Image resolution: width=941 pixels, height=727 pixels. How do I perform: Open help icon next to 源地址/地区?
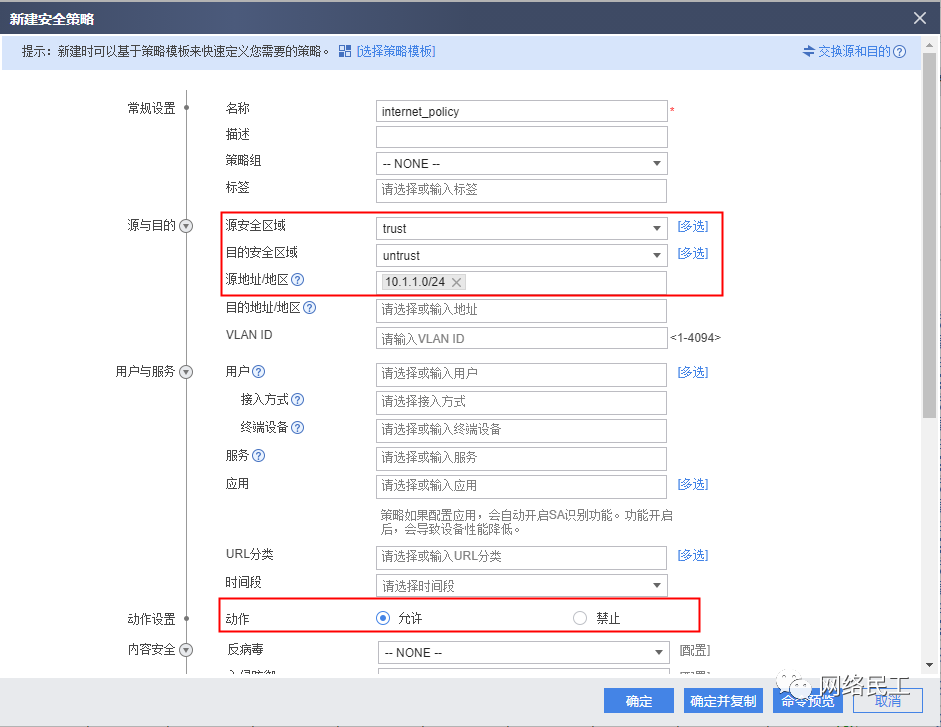pyautogui.click(x=297, y=279)
